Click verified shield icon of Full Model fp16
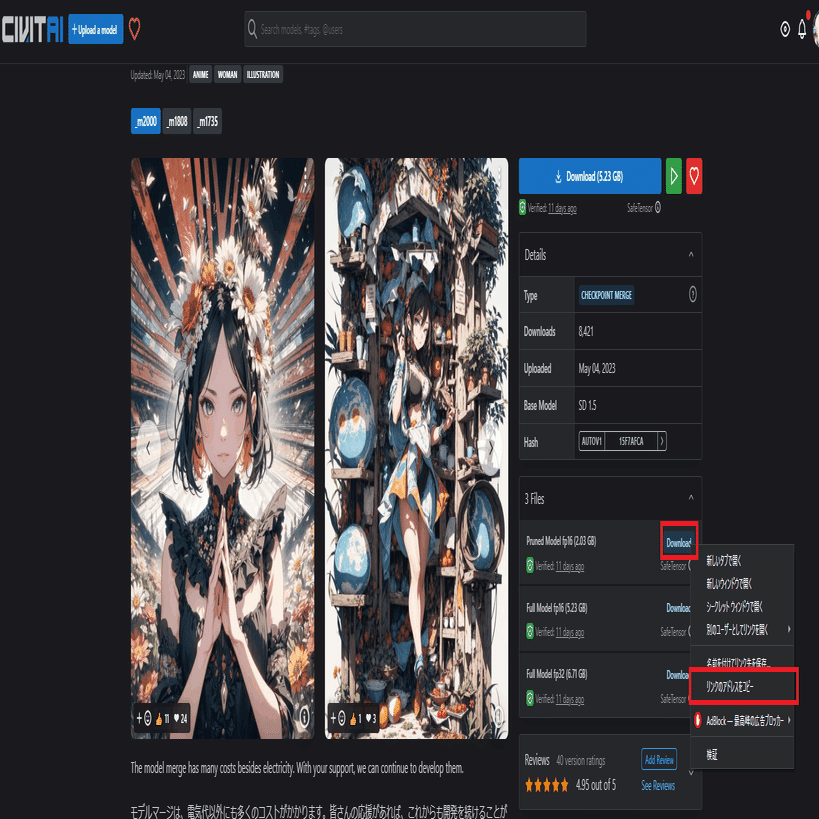 click(530, 631)
